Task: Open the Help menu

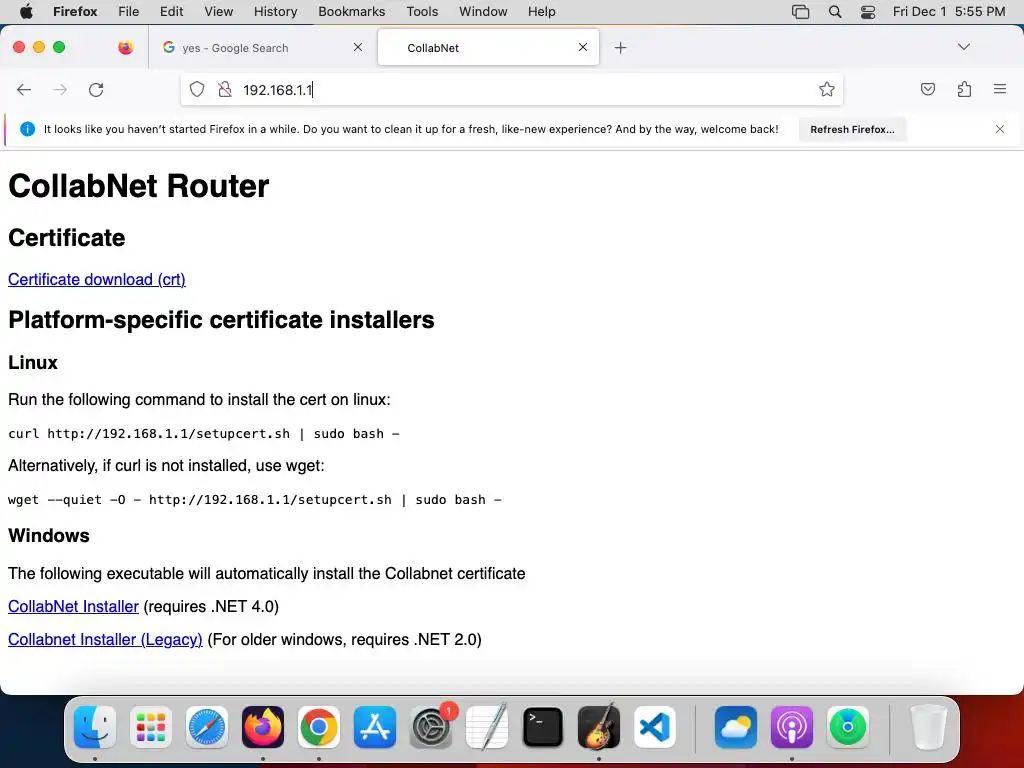Action: (542, 12)
